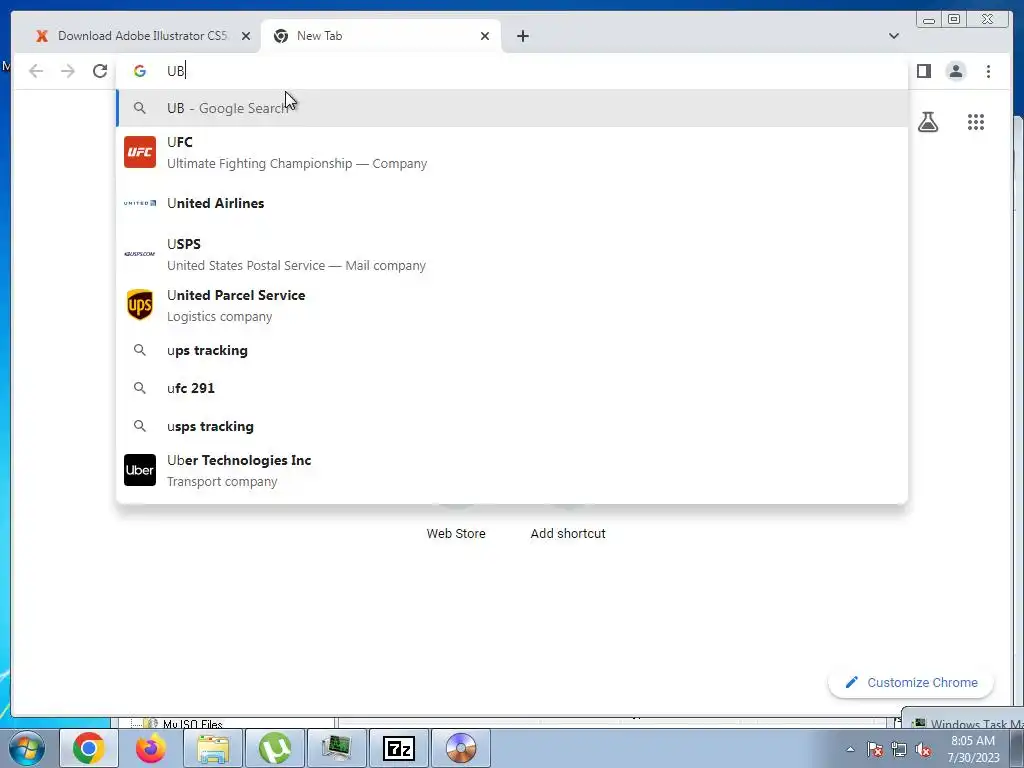Screen dimensions: 1024x768
Task: Reload the page with refresh icon
Action: pos(100,71)
